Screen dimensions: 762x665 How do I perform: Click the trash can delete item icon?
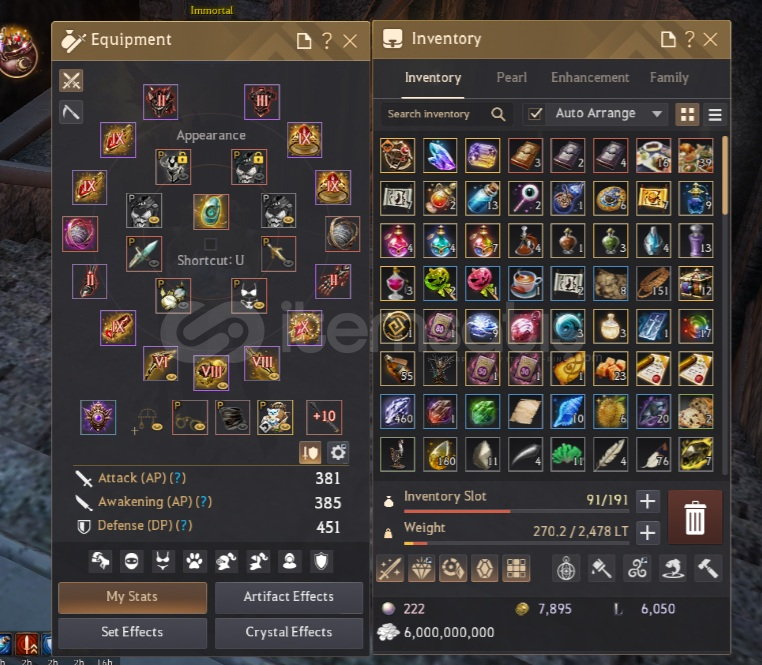695,517
